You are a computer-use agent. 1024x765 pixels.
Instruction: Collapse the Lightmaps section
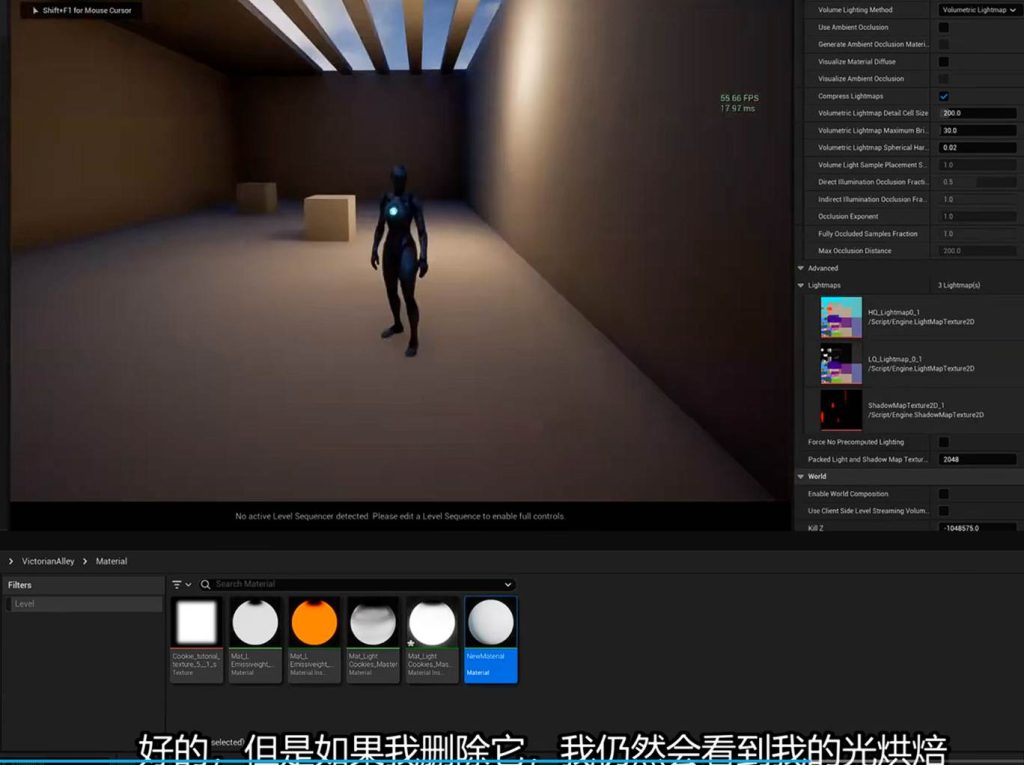point(801,285)
